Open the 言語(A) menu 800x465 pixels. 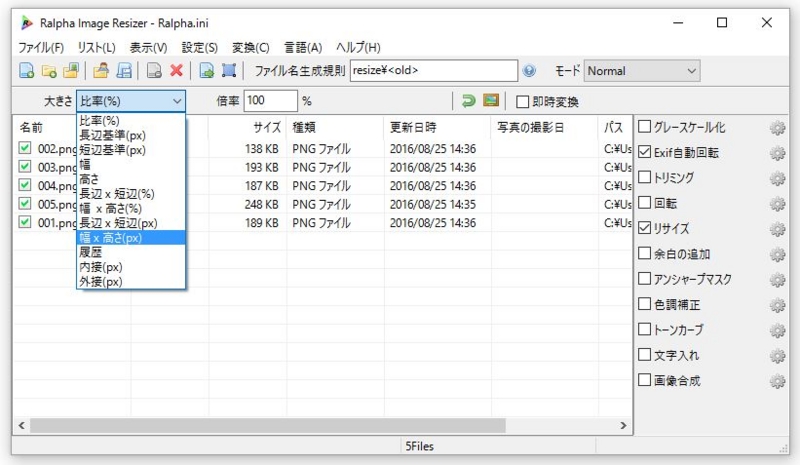pyautogui.click(x=303, y=47)
